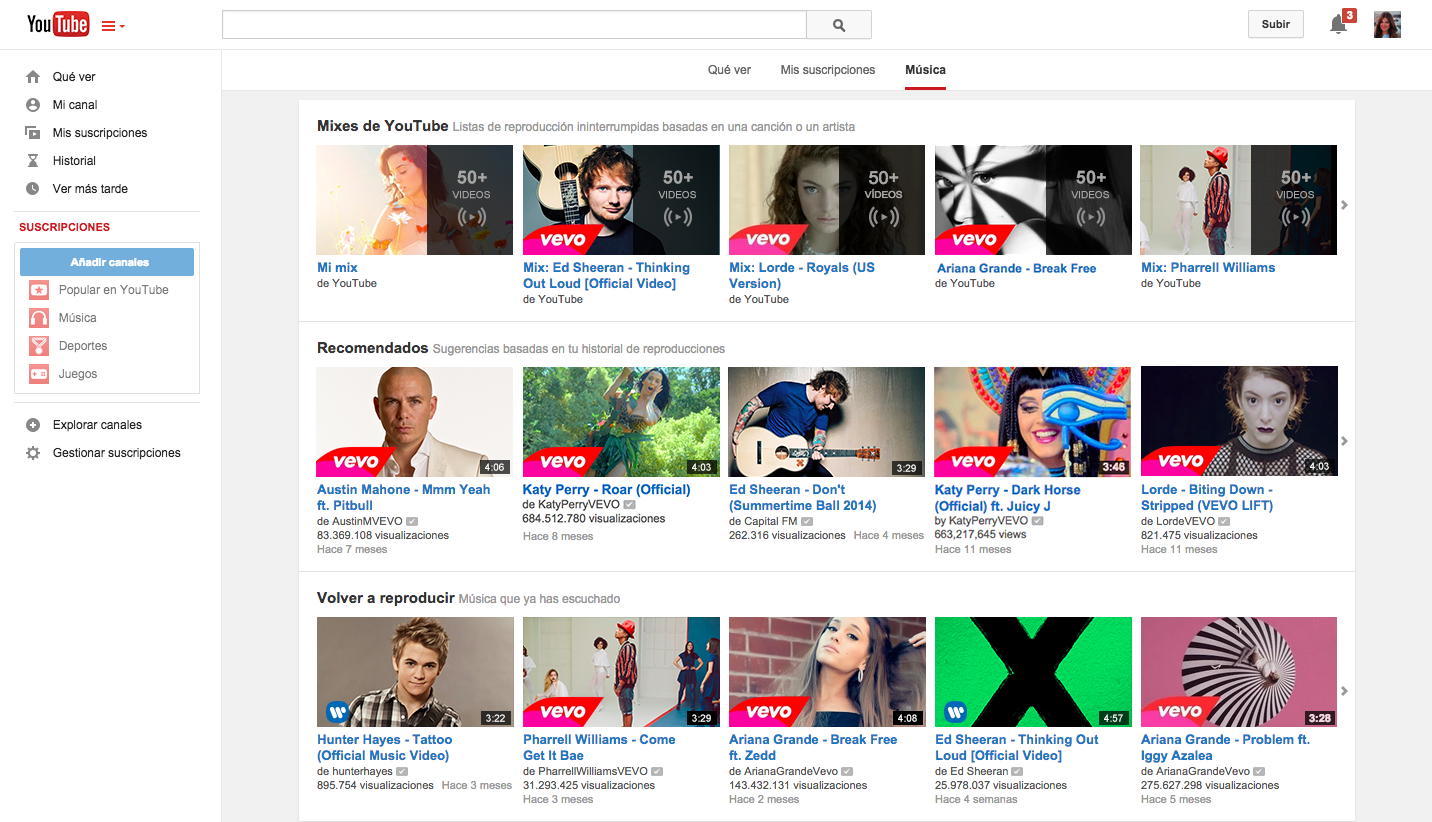Click the verified badge next to LordeVEVO

click(1225, 522)
